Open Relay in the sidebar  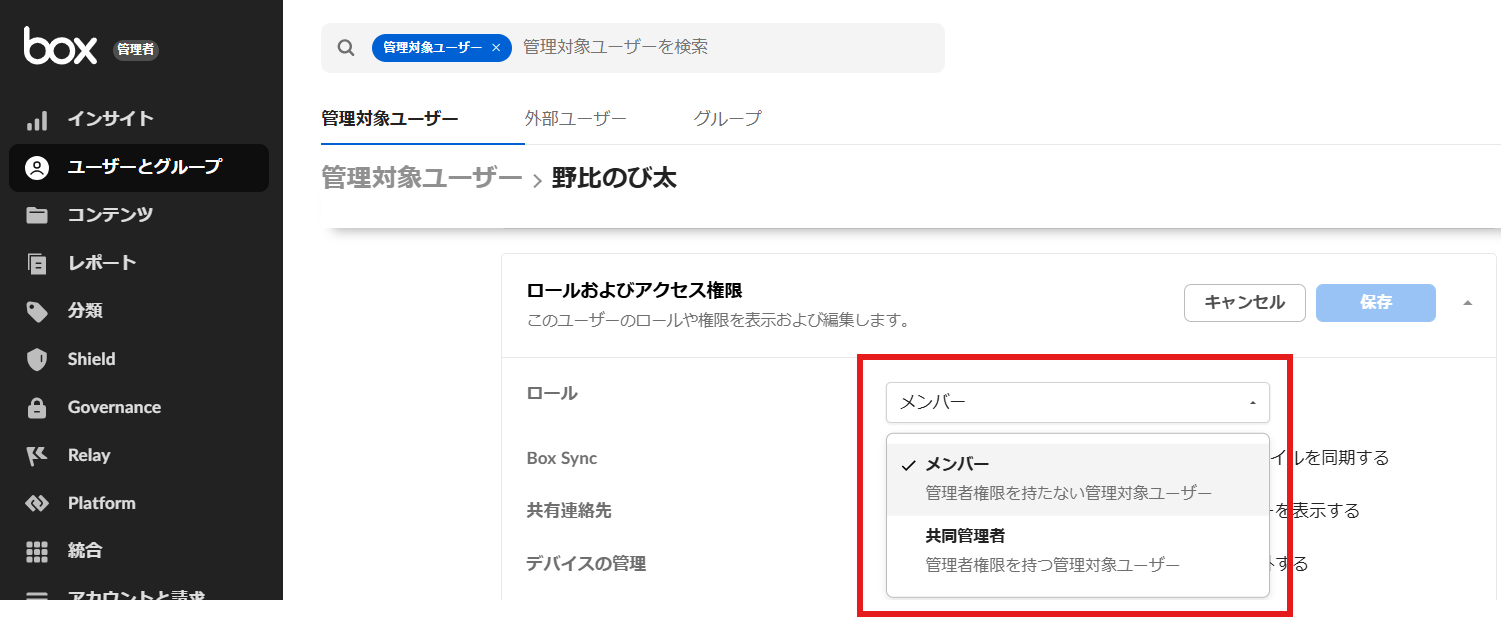(139, 455)
